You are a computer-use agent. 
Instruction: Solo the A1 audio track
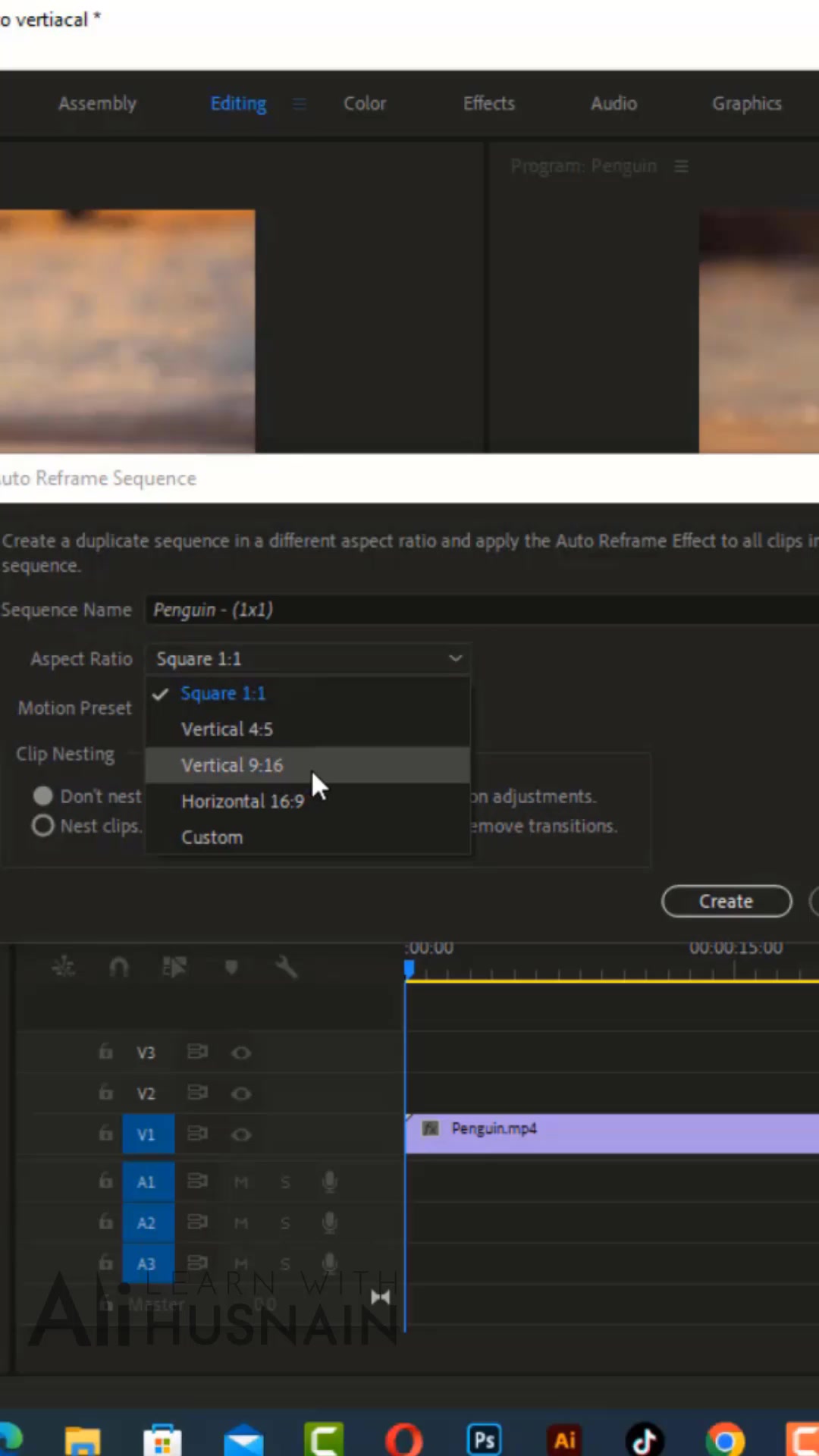(285, 1181)
